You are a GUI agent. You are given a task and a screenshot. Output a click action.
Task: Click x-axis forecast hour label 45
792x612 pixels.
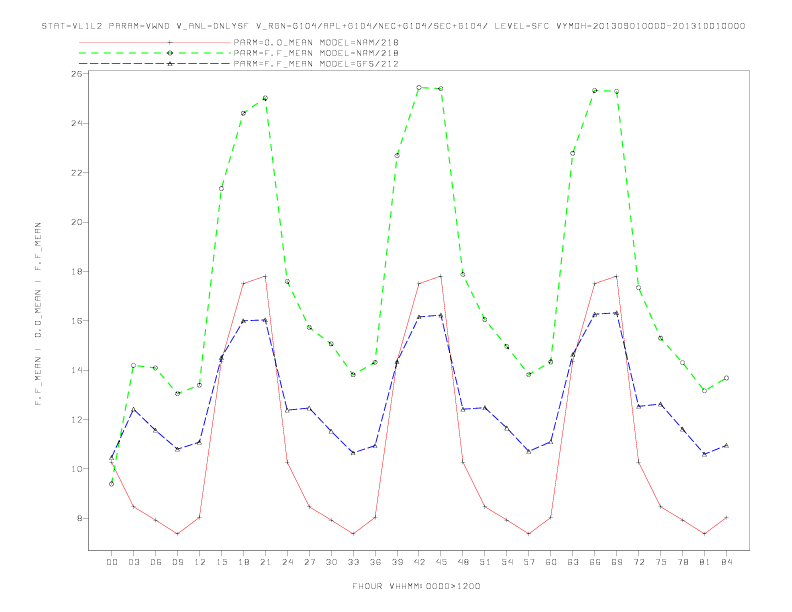tap(441, 562)
